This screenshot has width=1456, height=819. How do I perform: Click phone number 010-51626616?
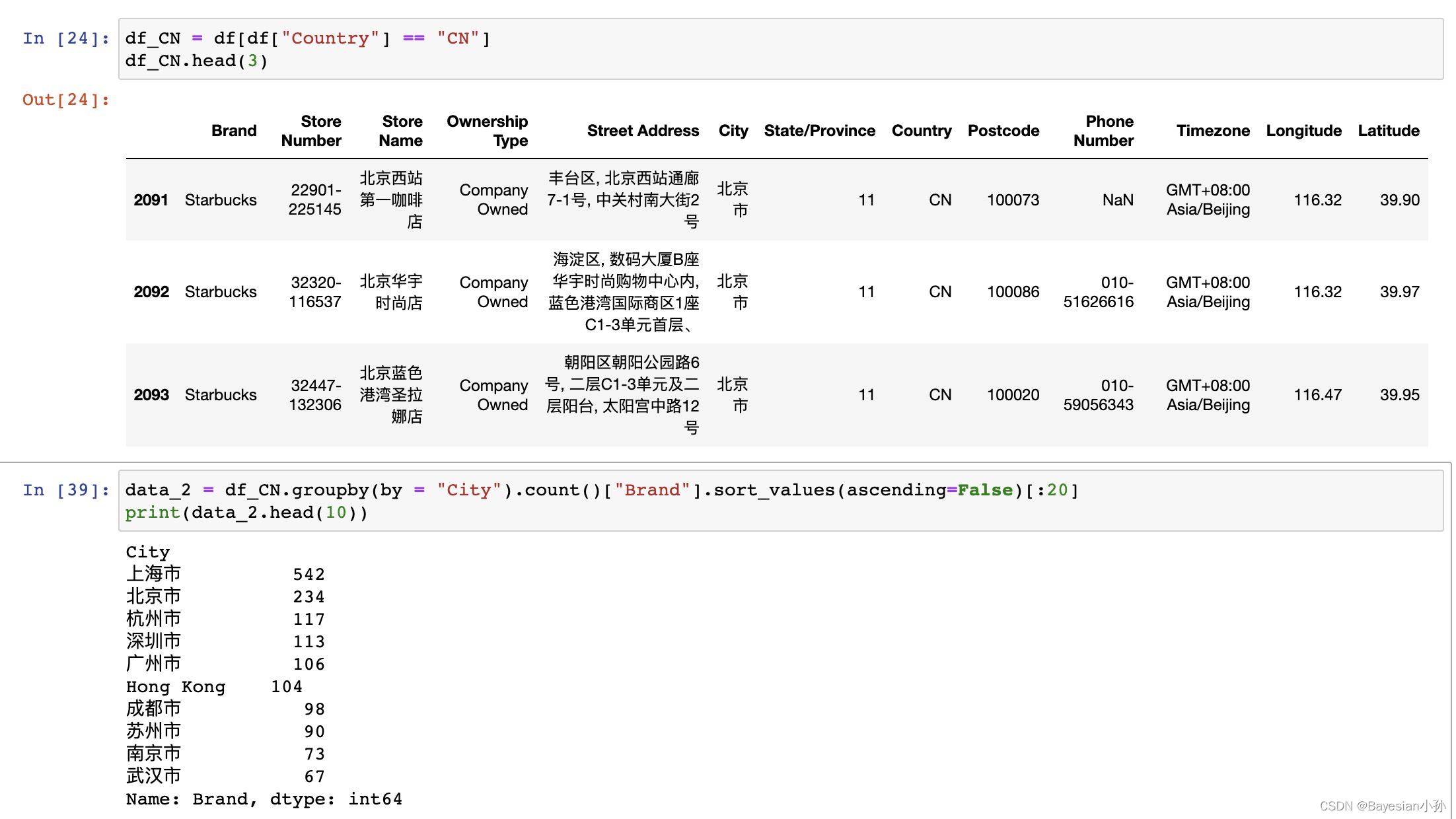pyautogui.click(x=1099, y=292)
